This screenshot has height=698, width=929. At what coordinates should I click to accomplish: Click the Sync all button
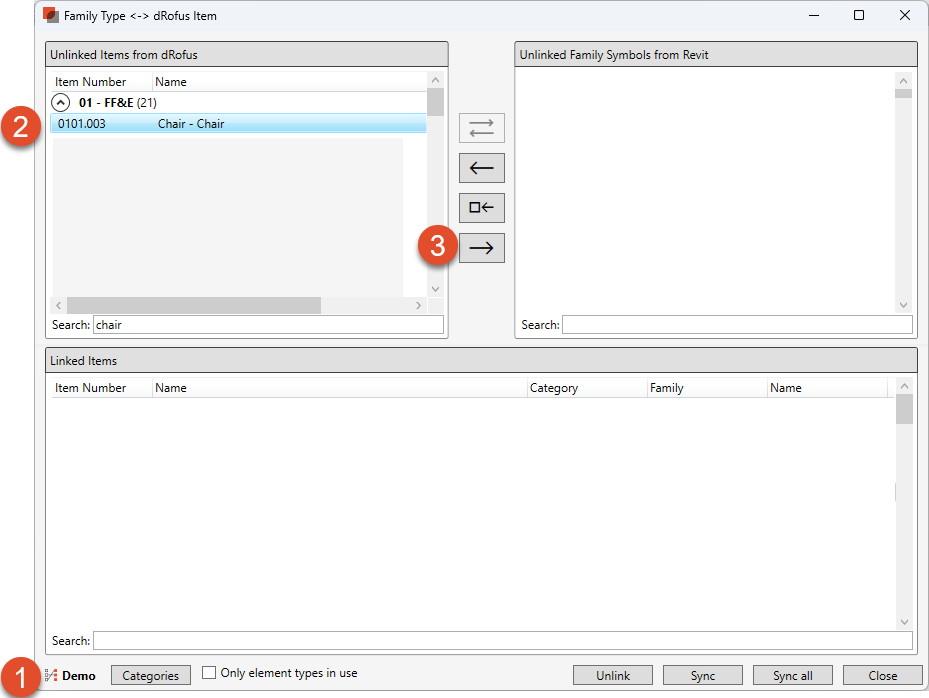[x=792, y=675]
